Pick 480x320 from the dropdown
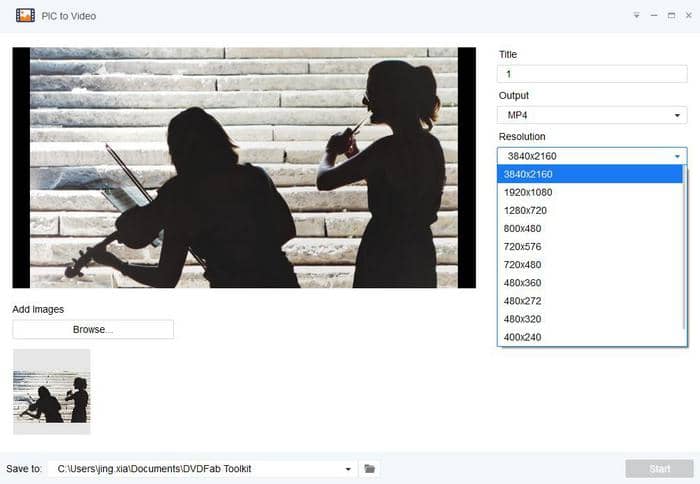 click(x=590, y=319)
